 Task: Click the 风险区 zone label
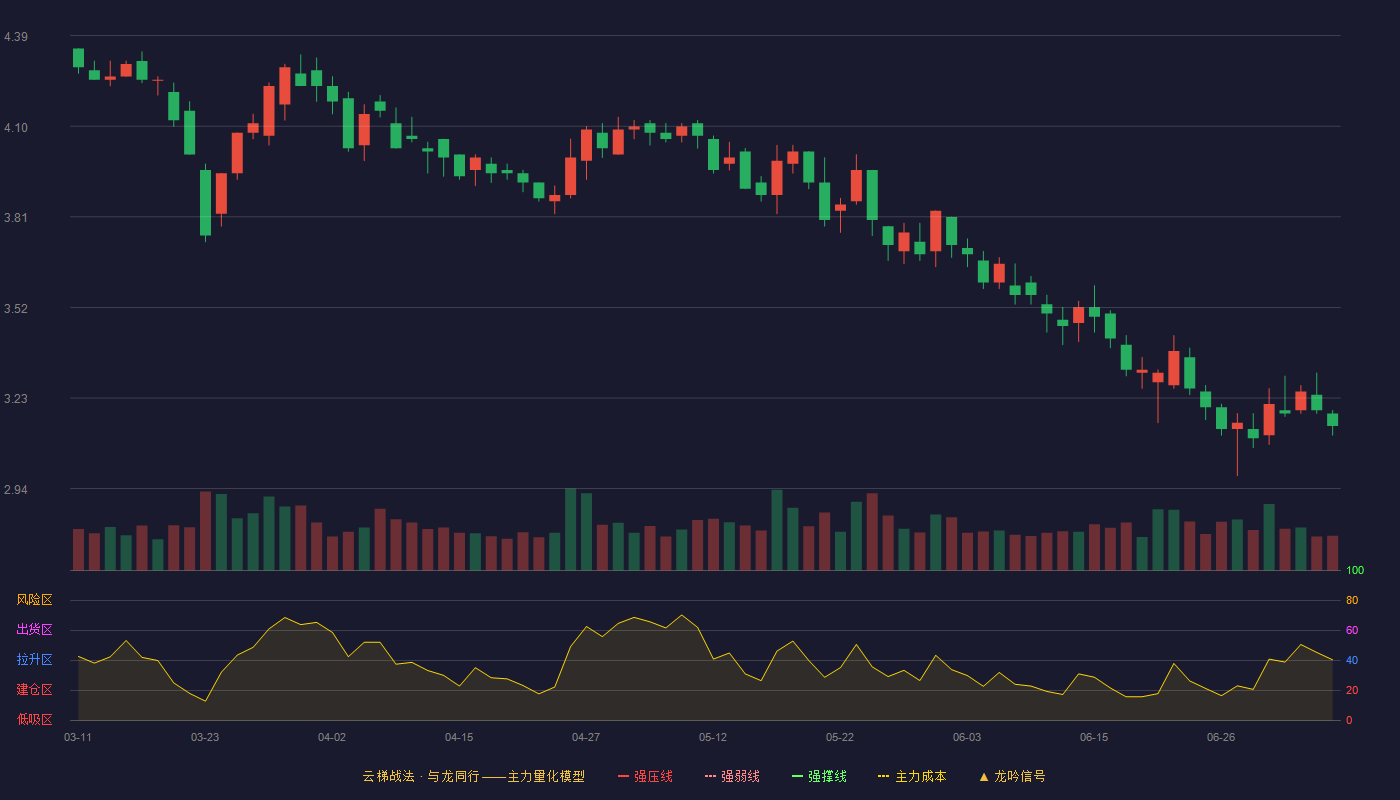click(x=34, y=600)
